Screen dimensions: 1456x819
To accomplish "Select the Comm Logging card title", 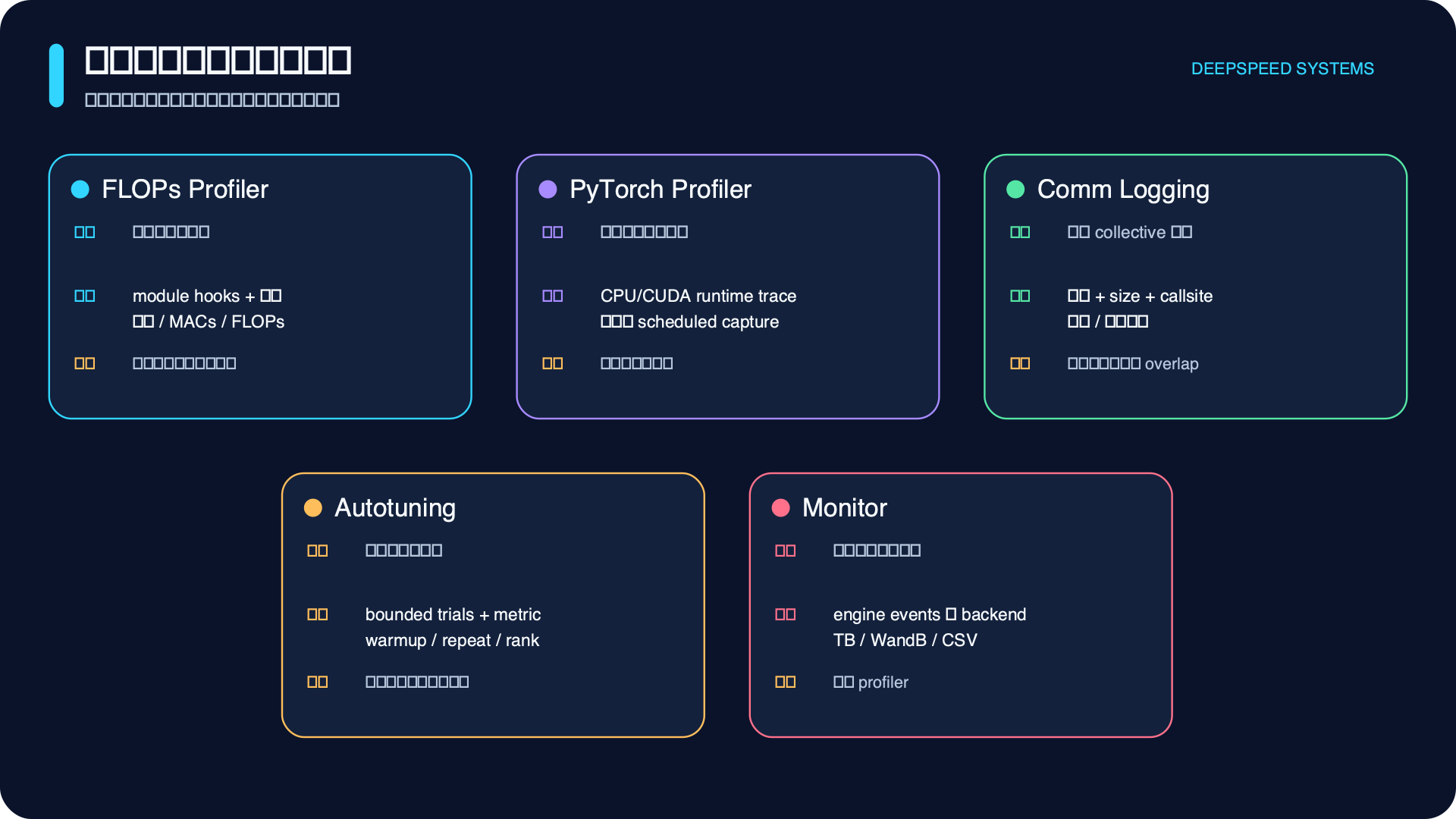I will [1123, 190].
